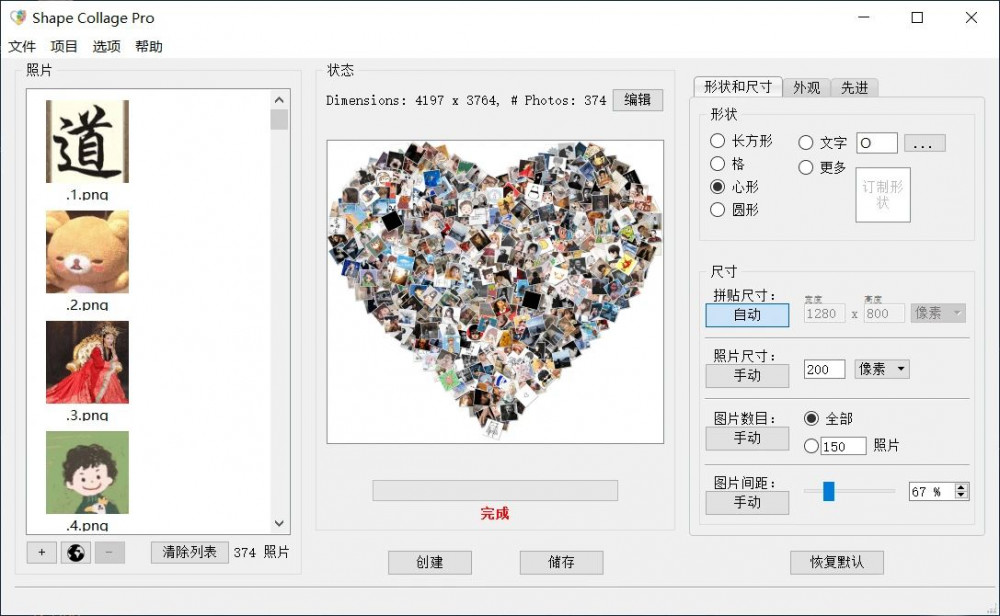Click the 图片间距 slider handle
This screenshot has width=1000, height=616.
pos(828,491)
